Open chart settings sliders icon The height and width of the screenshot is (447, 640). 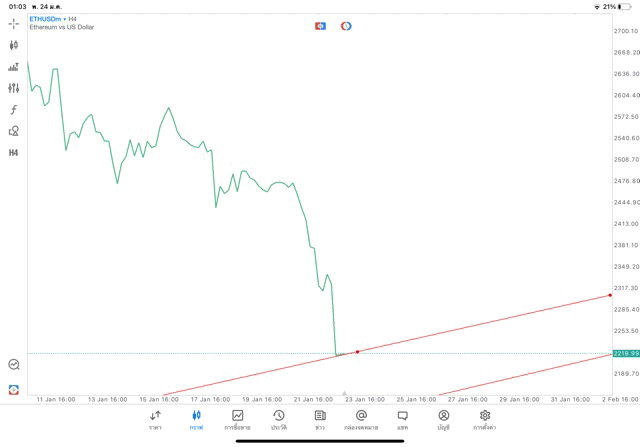[x=14, y=88]
